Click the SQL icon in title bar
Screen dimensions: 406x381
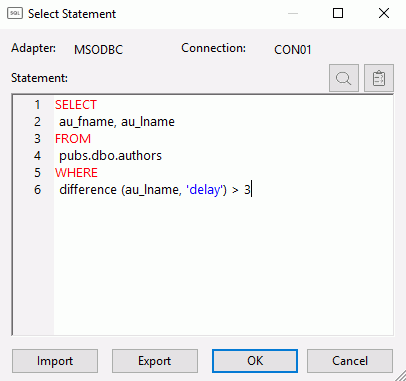15,14
